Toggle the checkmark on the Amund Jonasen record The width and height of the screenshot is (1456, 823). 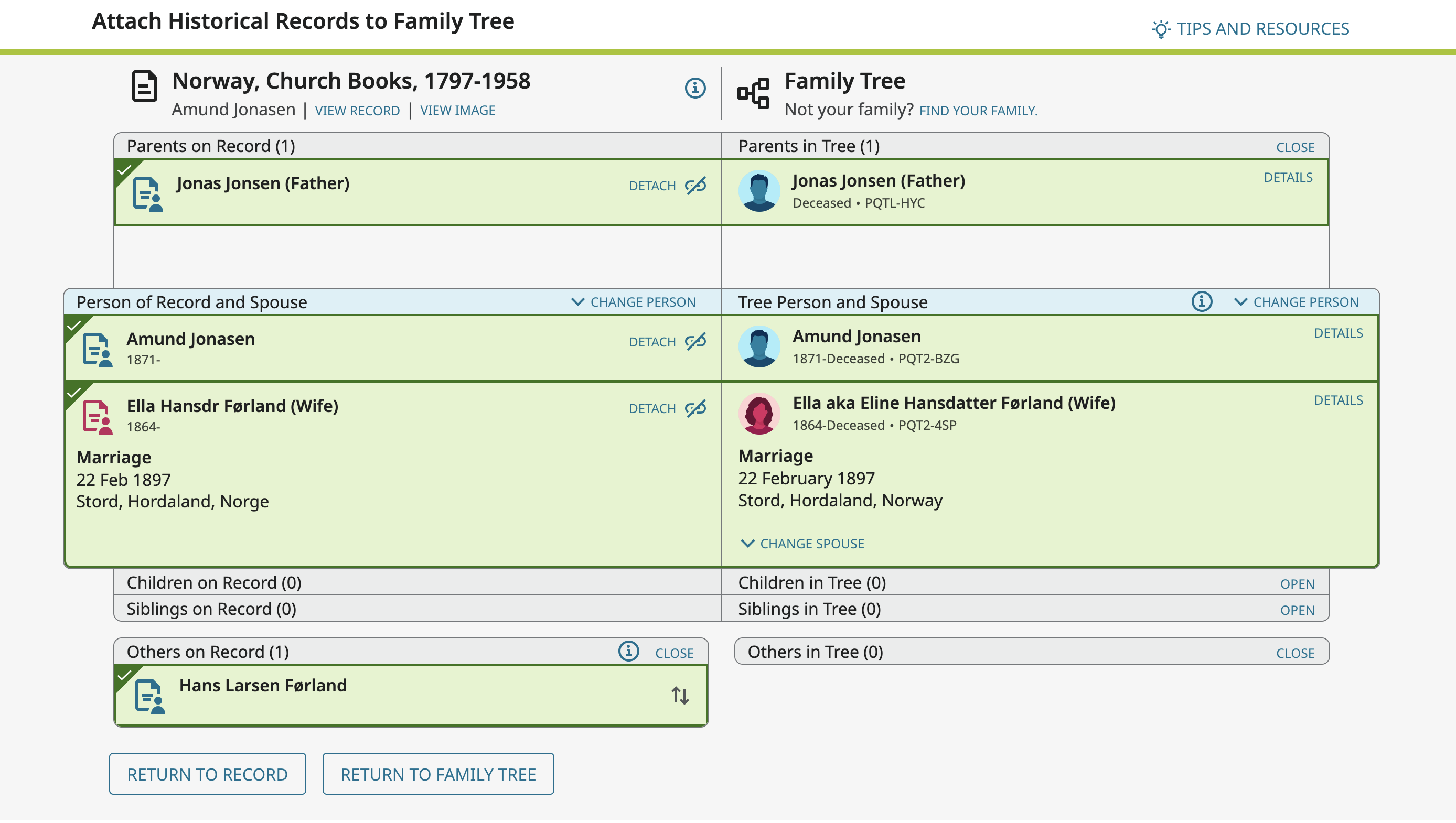[74, 326]
